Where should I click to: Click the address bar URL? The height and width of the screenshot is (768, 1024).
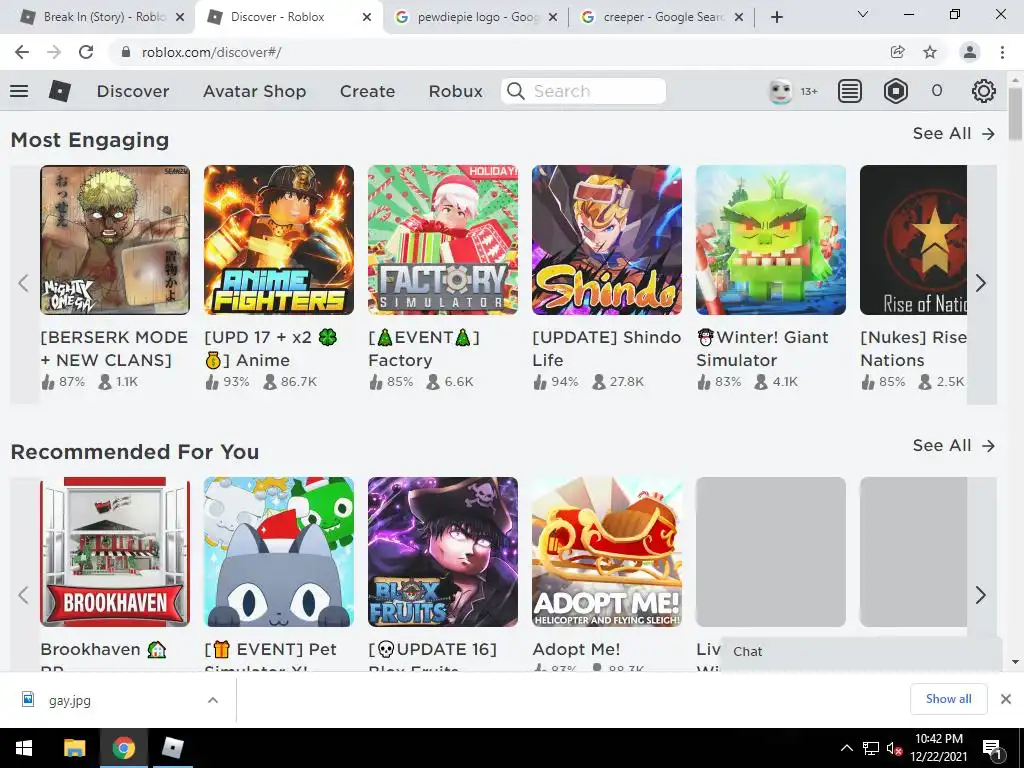[212, 52]
